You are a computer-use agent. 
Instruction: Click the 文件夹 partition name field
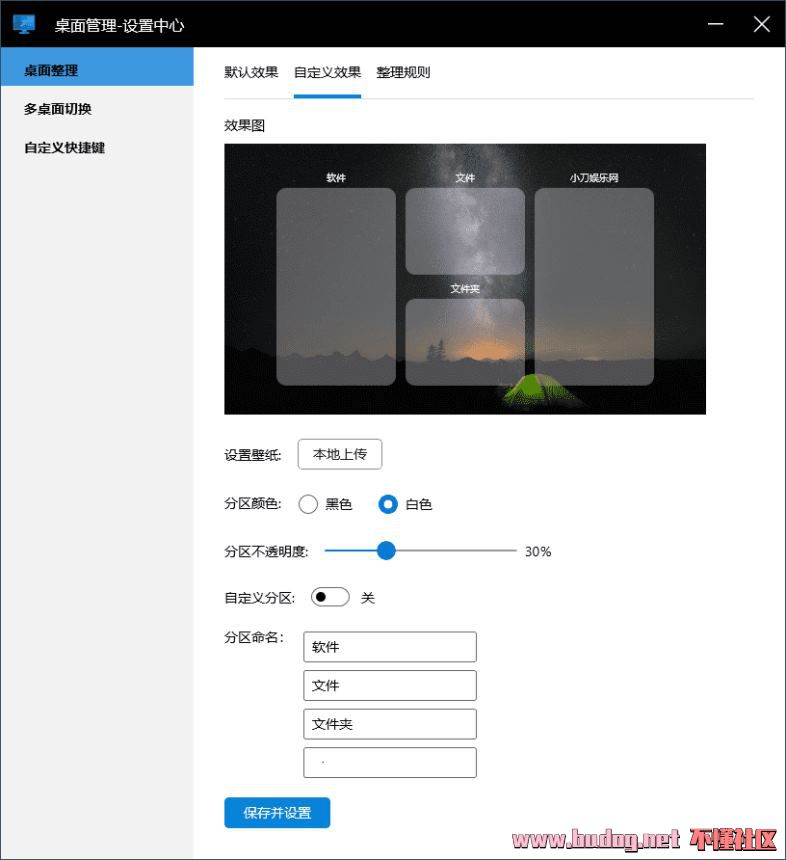[390, 724]
